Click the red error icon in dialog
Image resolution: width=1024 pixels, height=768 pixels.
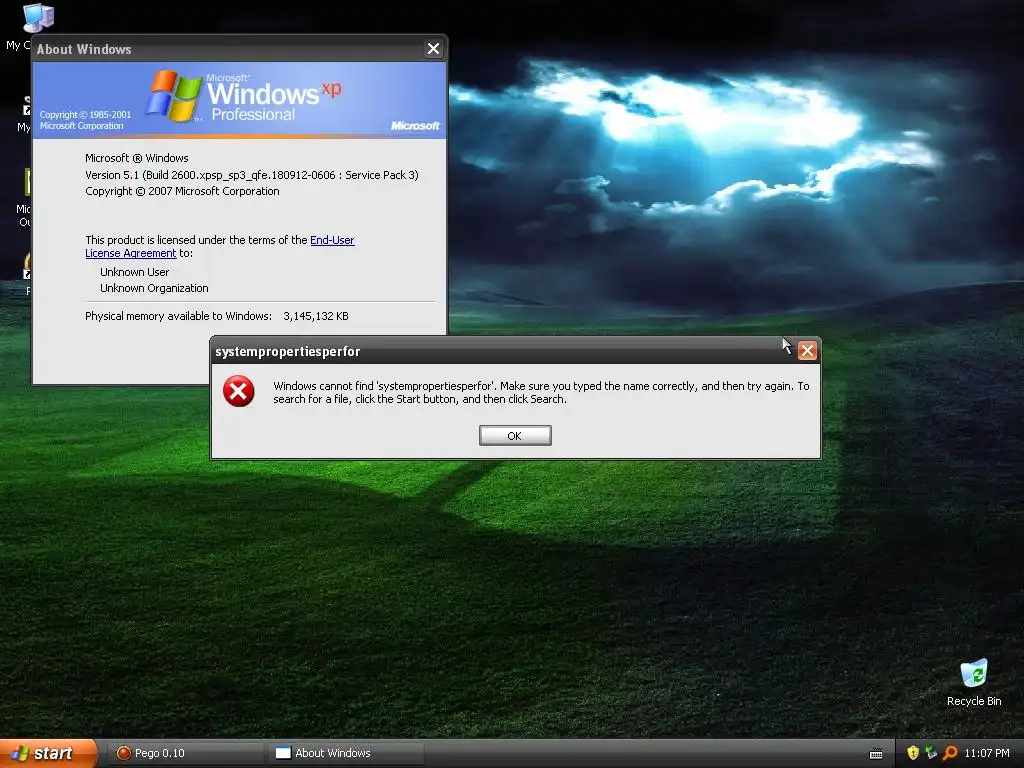238,391
